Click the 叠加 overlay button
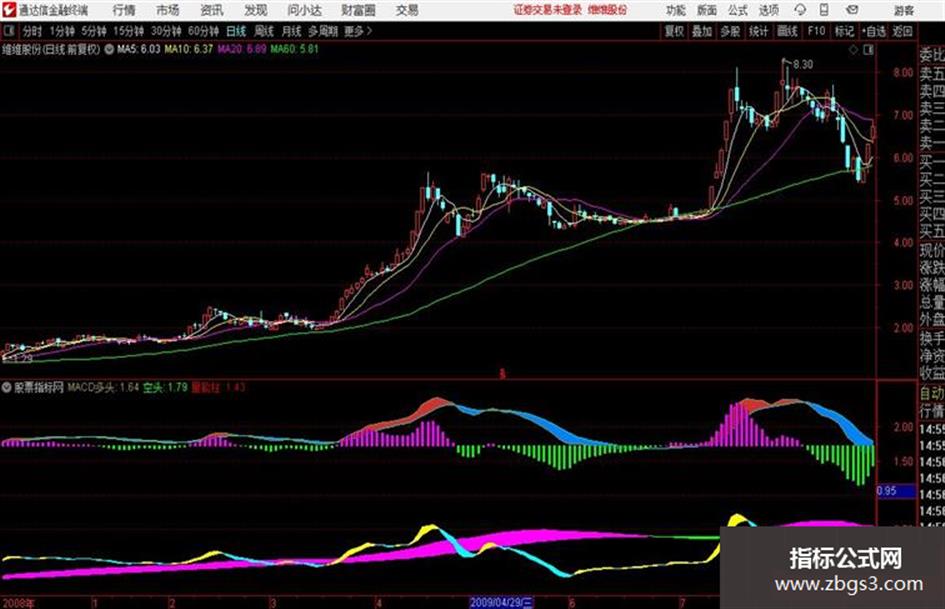 [x=702, y=31]
